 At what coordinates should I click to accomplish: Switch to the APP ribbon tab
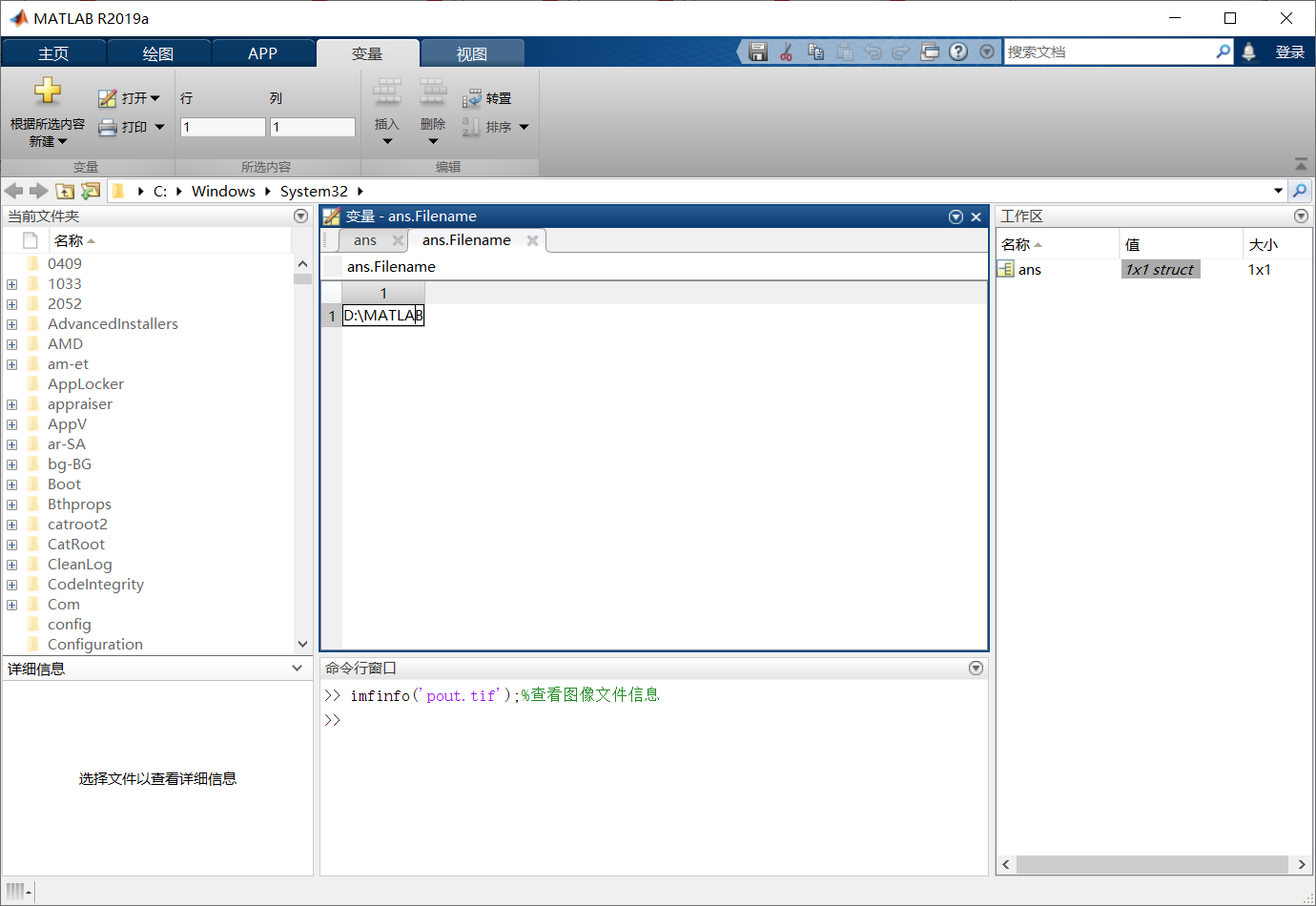pos(263,53)
